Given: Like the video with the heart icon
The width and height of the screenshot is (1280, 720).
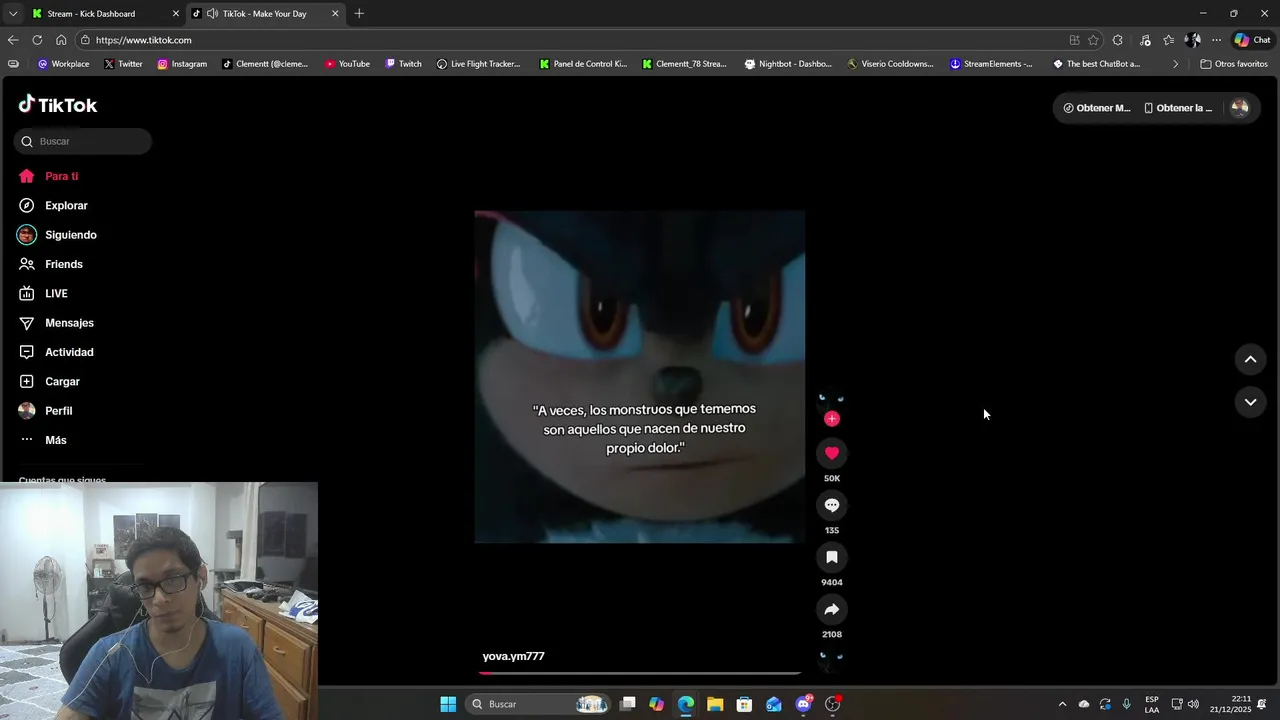Looking at the screenshot, I should tap(832, 453).
